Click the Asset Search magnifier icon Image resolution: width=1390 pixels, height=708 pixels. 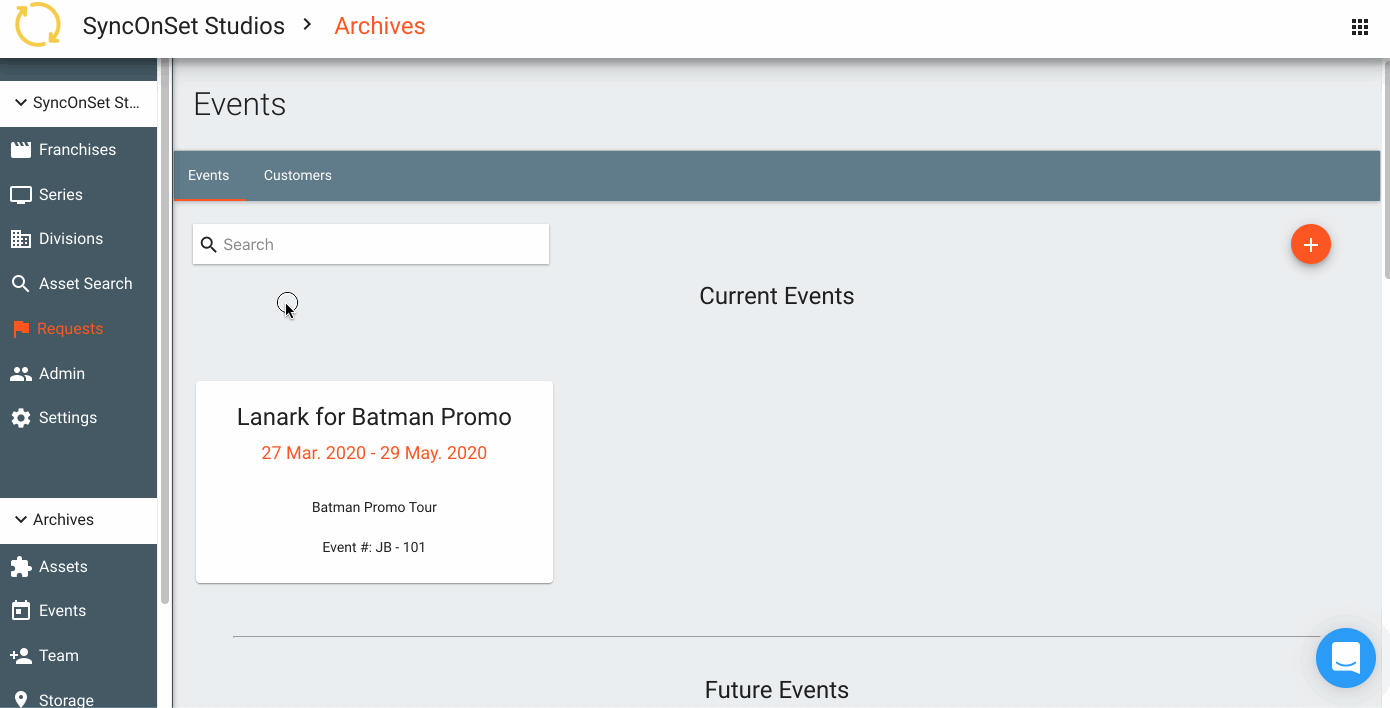20,284
